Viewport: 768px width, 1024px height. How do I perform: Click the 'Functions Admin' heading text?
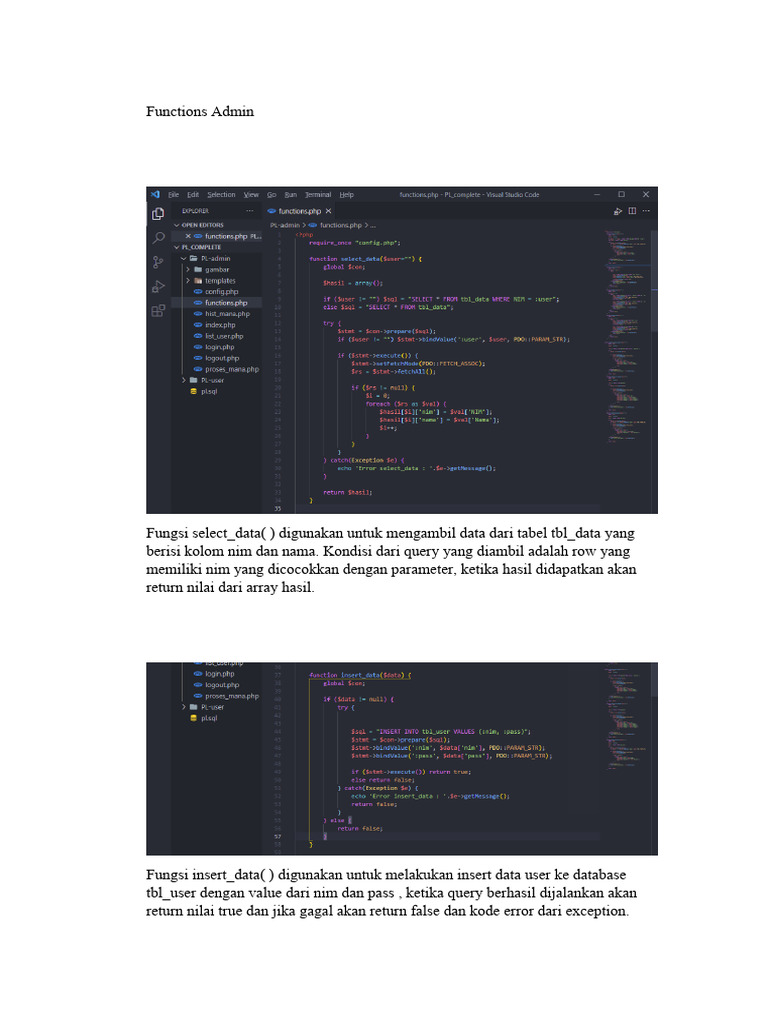pyautogui.click(x=200, y=111)
